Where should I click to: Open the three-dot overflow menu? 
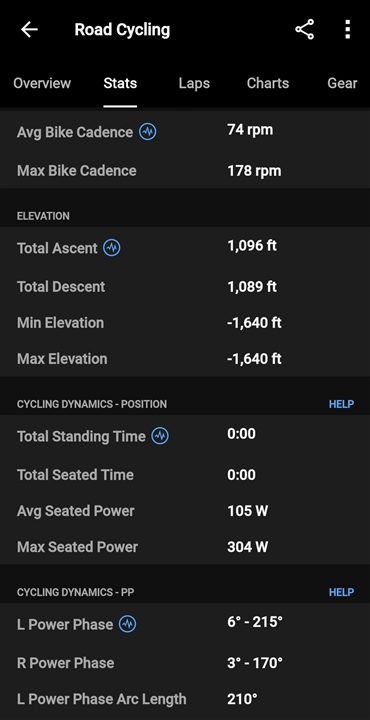[x=348, y=30]
